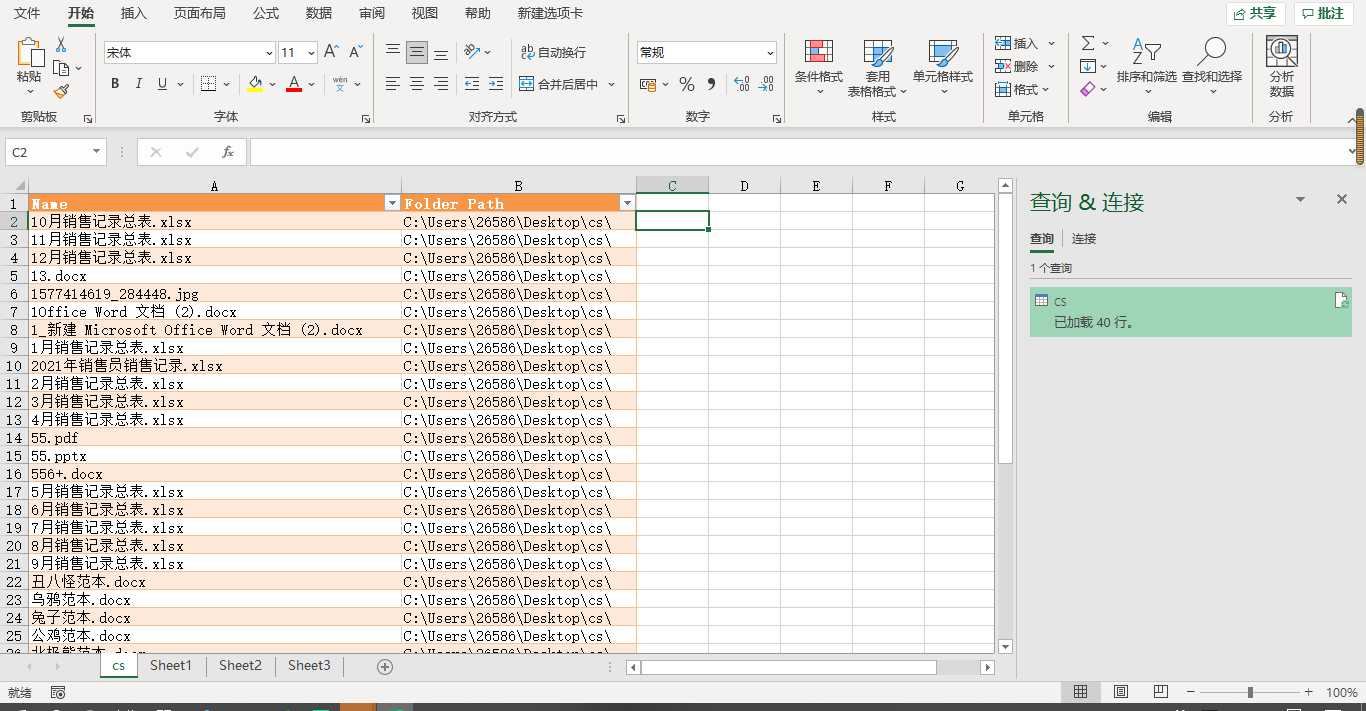Click the AutoSum sigma icon
Screen dimensions: 1366x711
(1088, 43)
